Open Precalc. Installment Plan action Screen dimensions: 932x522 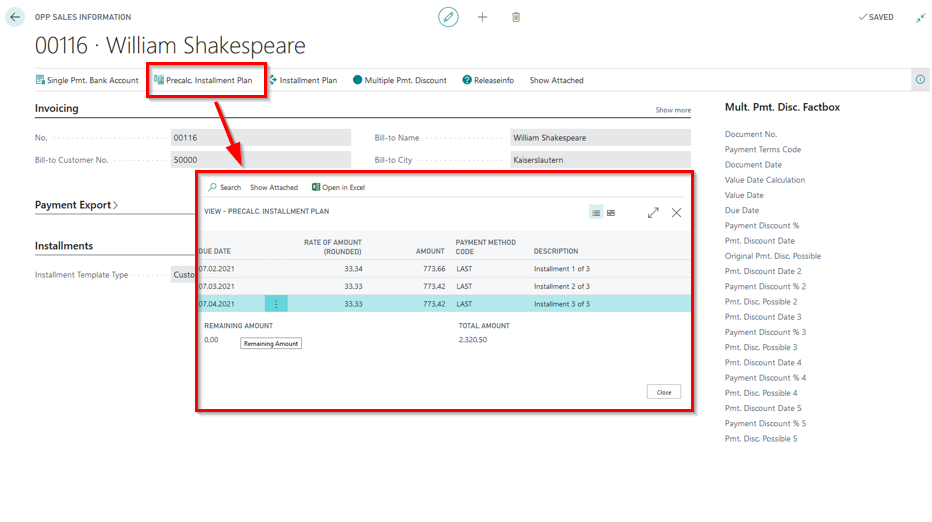point(209,80)
